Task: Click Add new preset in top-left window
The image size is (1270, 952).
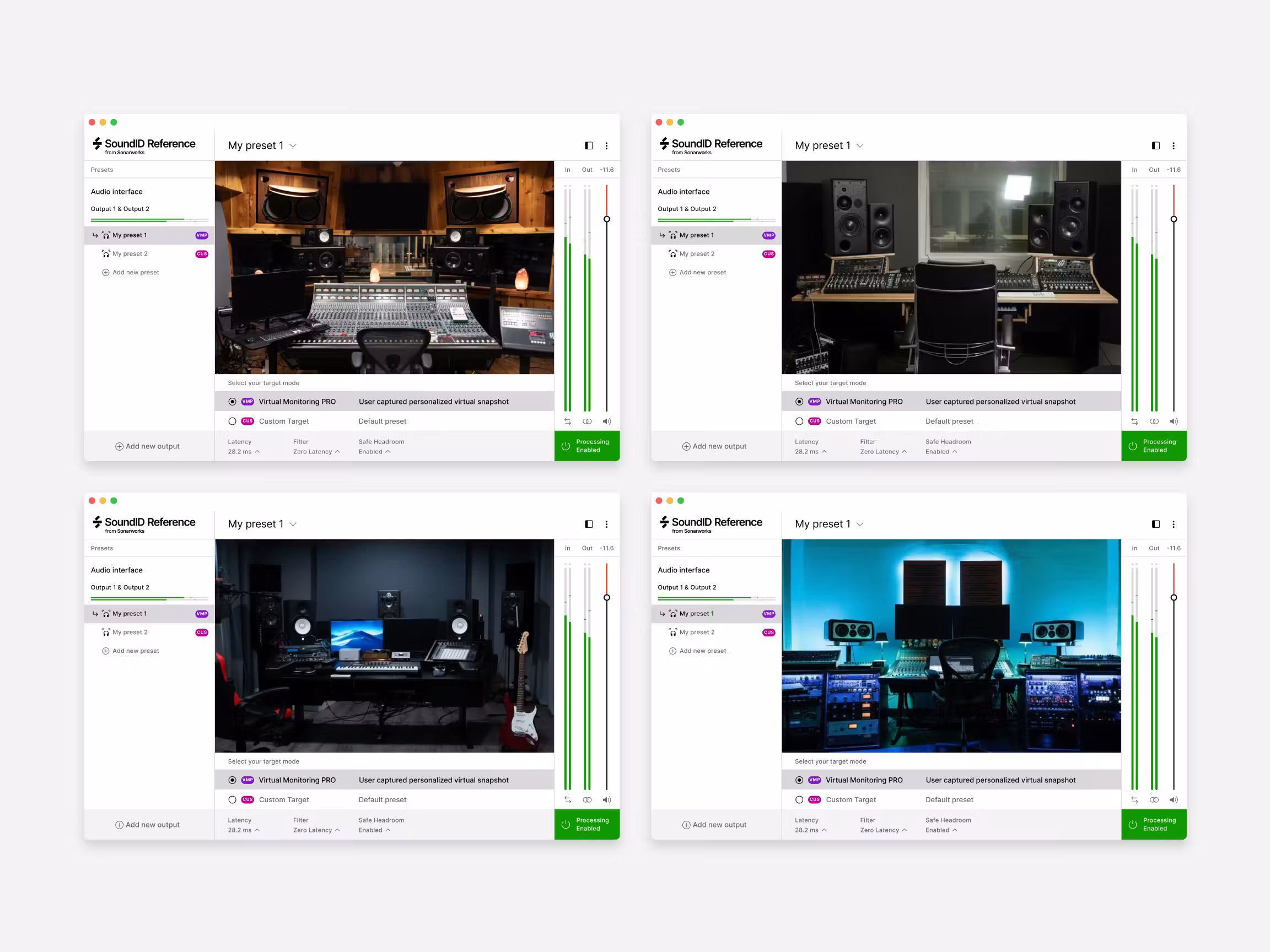Action: (x=130, y=273)
